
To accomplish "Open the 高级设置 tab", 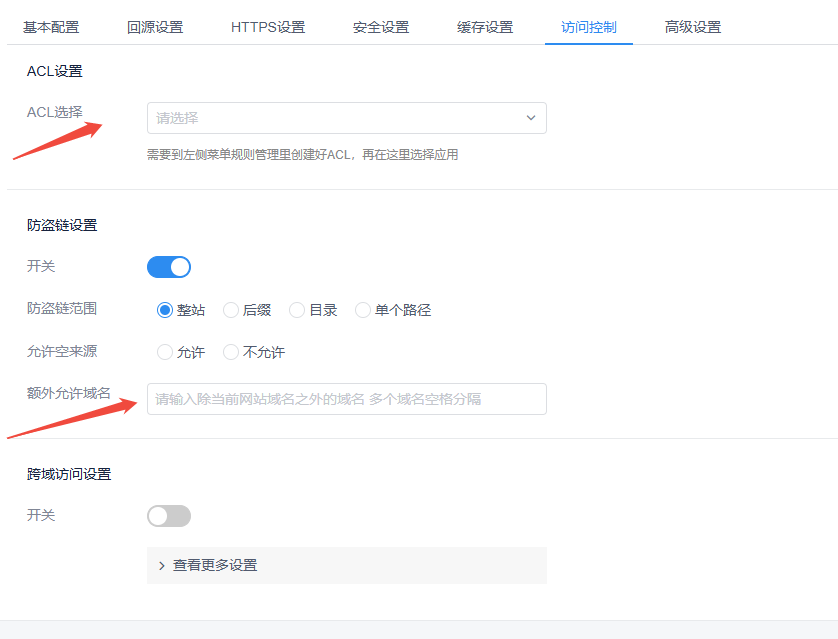I will [693, 27].
